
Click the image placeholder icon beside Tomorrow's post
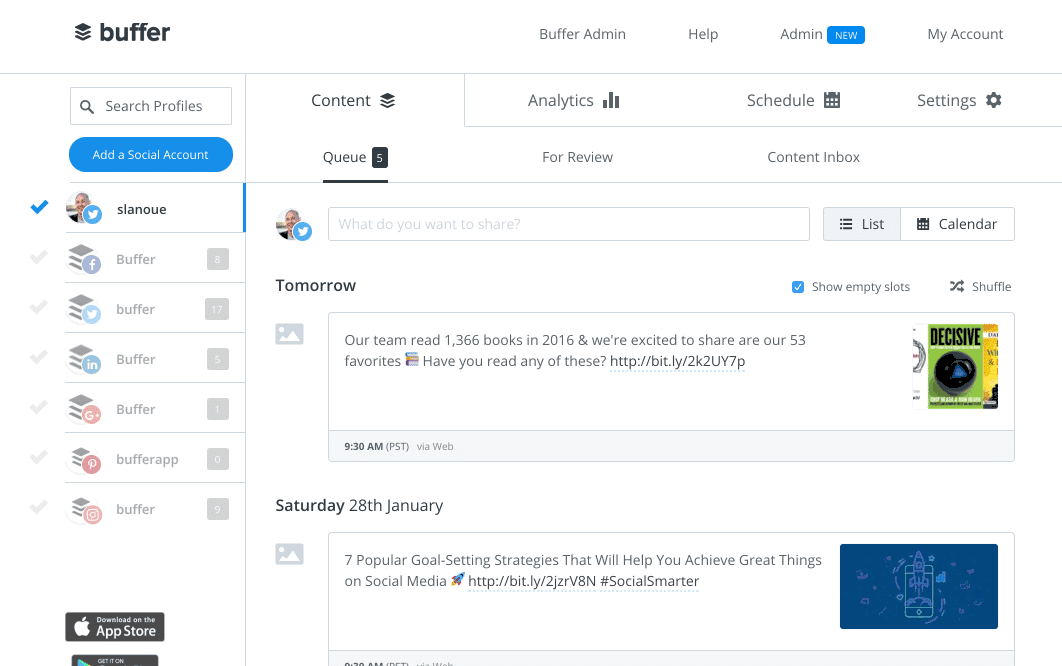click(289, 334)
